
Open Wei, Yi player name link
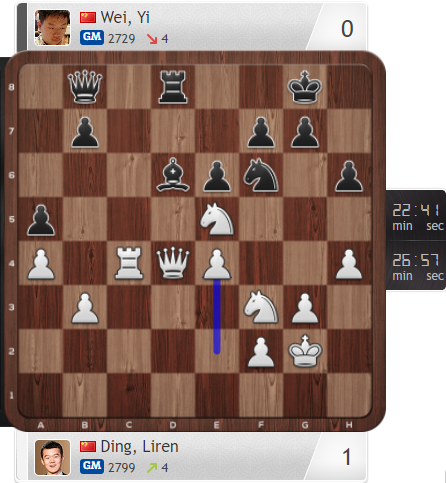point(125,17)
